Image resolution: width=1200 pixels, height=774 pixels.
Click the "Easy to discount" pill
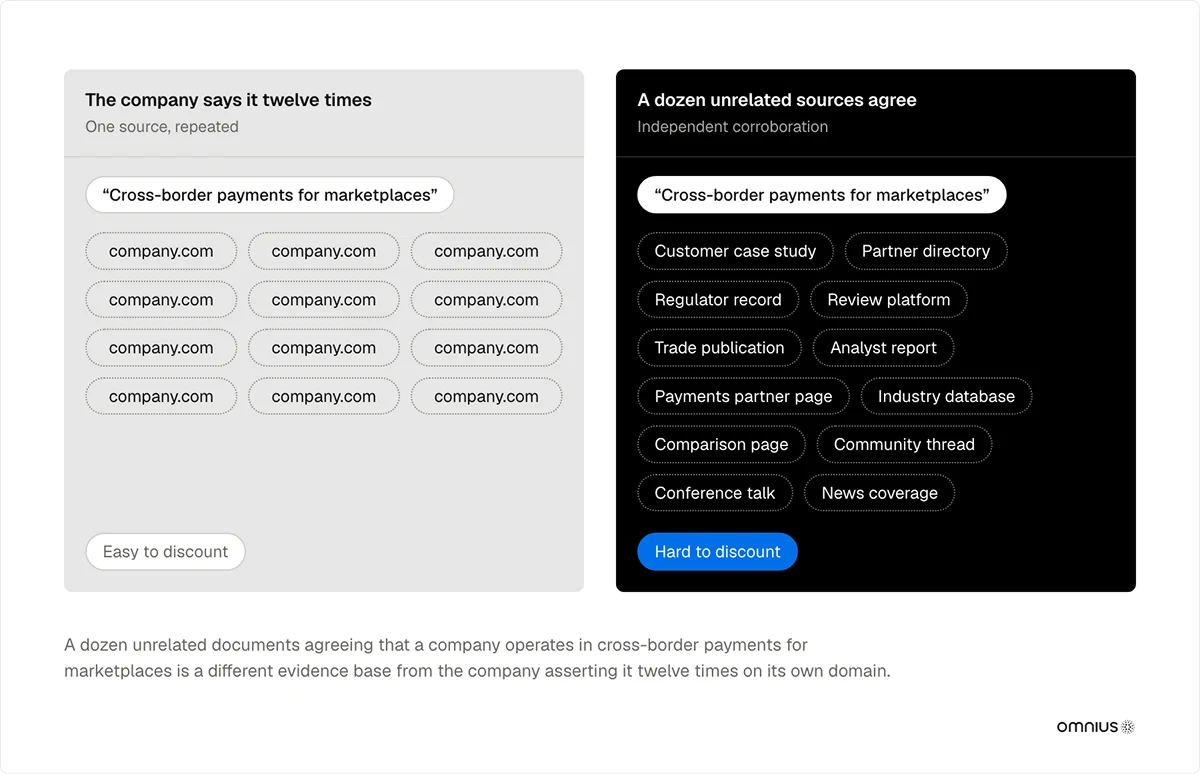(165, 552)
